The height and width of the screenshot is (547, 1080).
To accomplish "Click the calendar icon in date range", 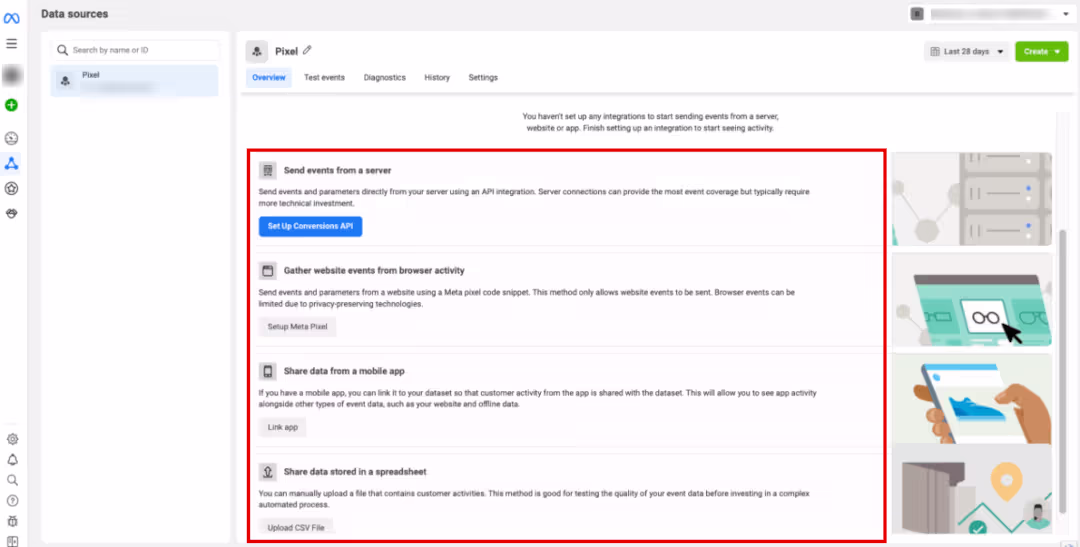I will (x=935, y=52).
